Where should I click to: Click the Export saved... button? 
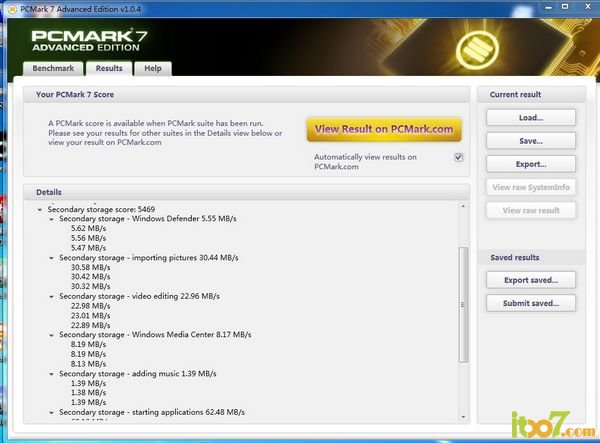(x=531, y=280)
